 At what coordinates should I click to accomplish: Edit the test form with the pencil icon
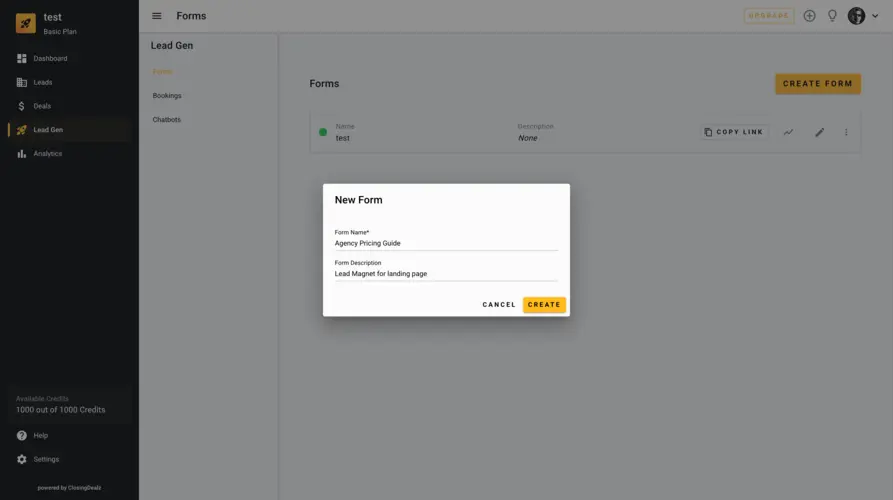pyautogui.click(x=820, y=132)
